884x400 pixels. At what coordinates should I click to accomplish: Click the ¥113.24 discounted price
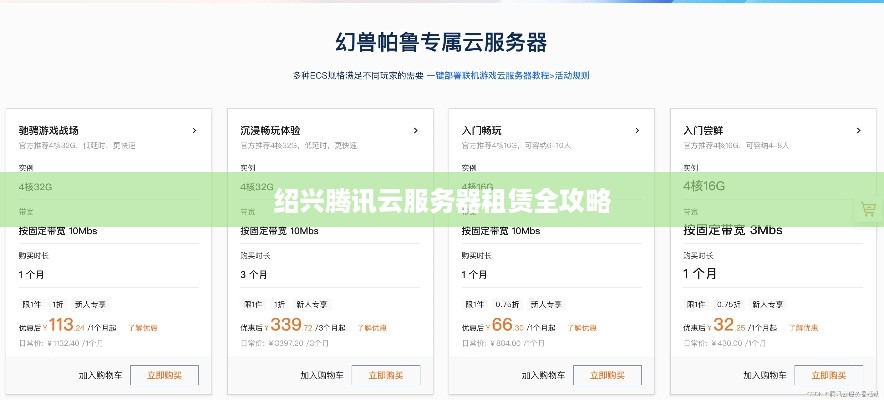tap(64, 325)
